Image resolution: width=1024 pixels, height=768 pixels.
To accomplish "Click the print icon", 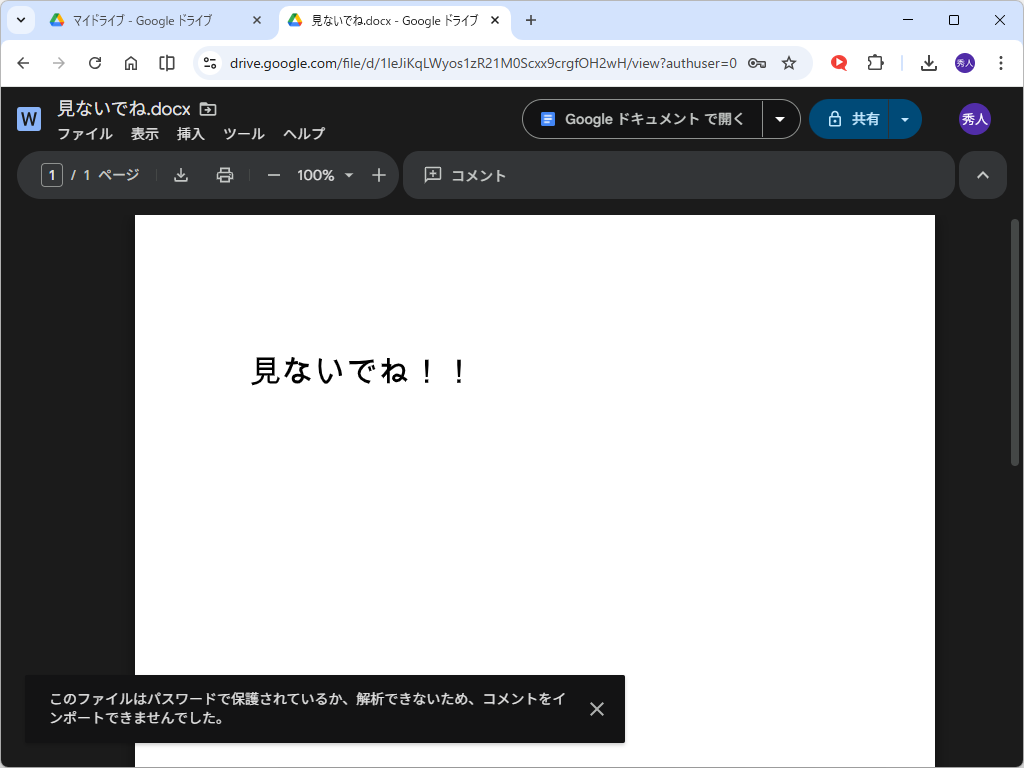I will point(224,175).
